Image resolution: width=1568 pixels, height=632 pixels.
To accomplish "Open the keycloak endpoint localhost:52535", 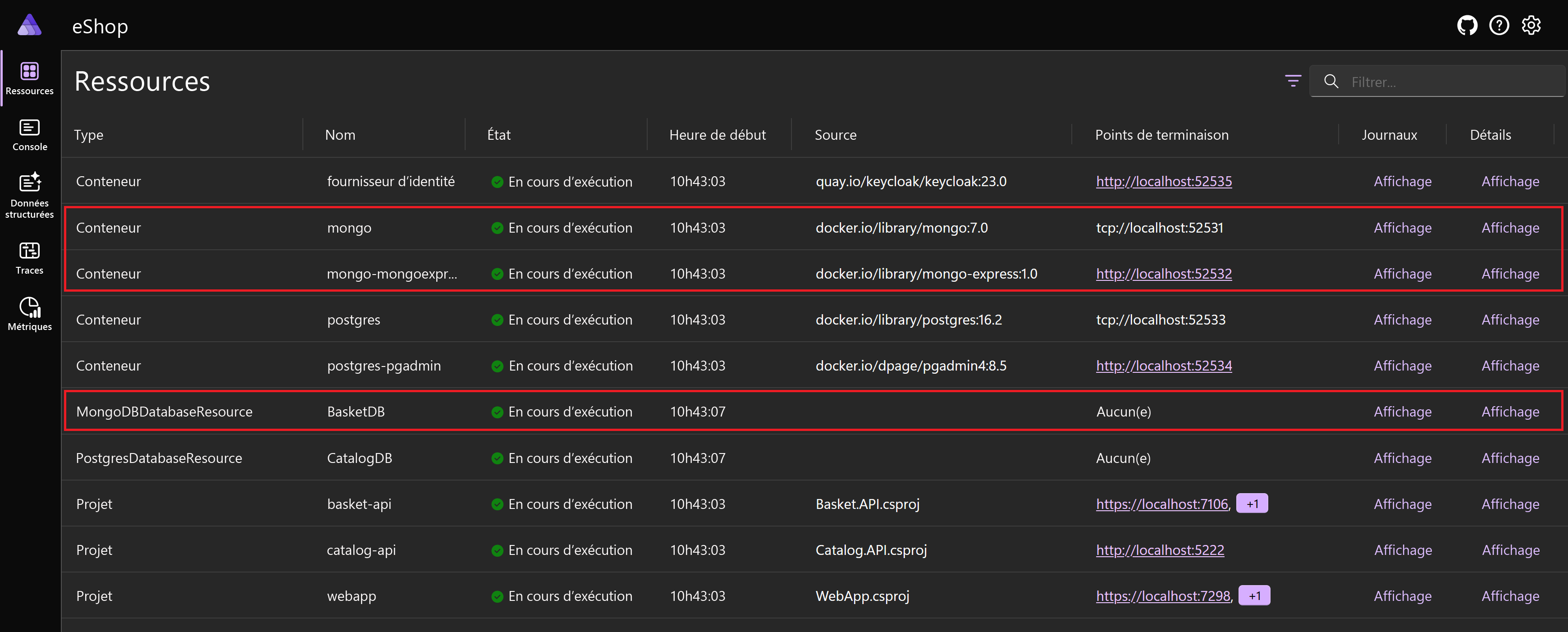I will [x=1164, y=182].
